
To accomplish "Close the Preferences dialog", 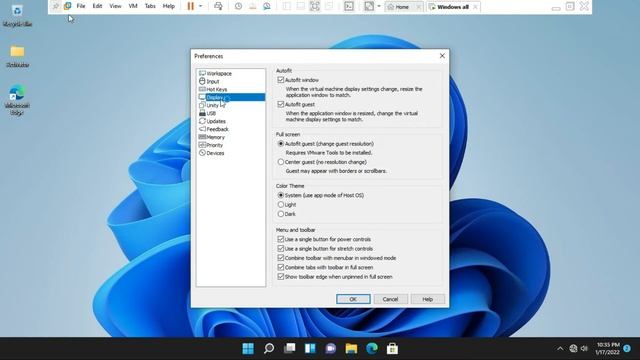I will (442, 56).
